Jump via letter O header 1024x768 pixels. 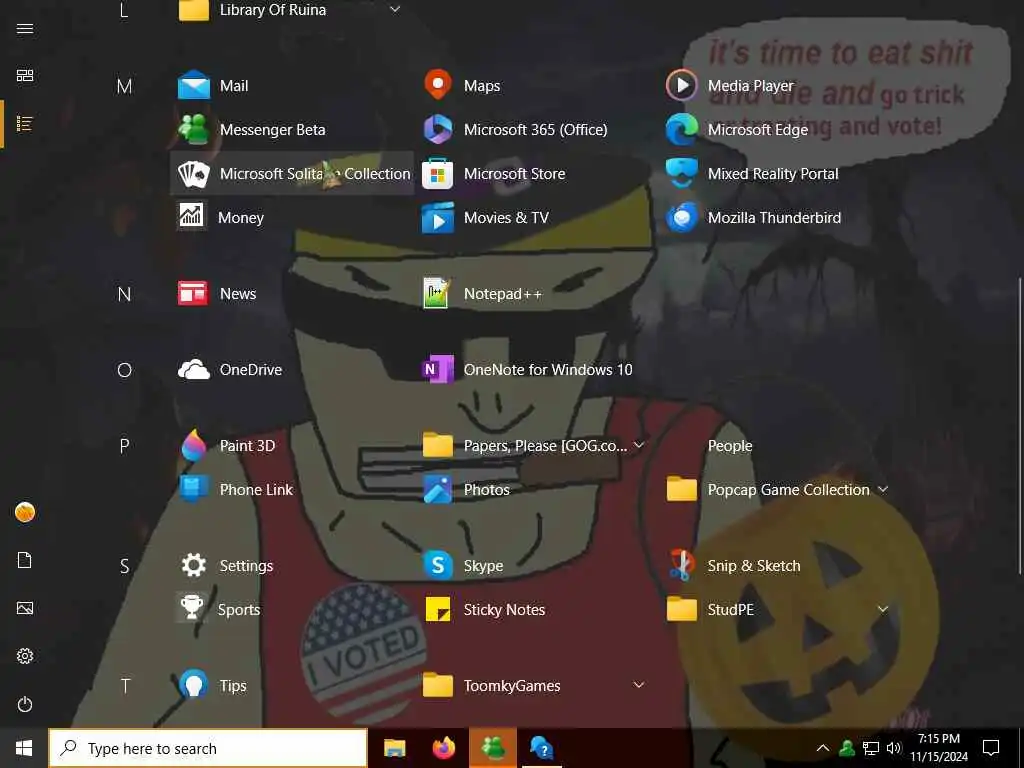pyautogui.click(x=124, y=370)
